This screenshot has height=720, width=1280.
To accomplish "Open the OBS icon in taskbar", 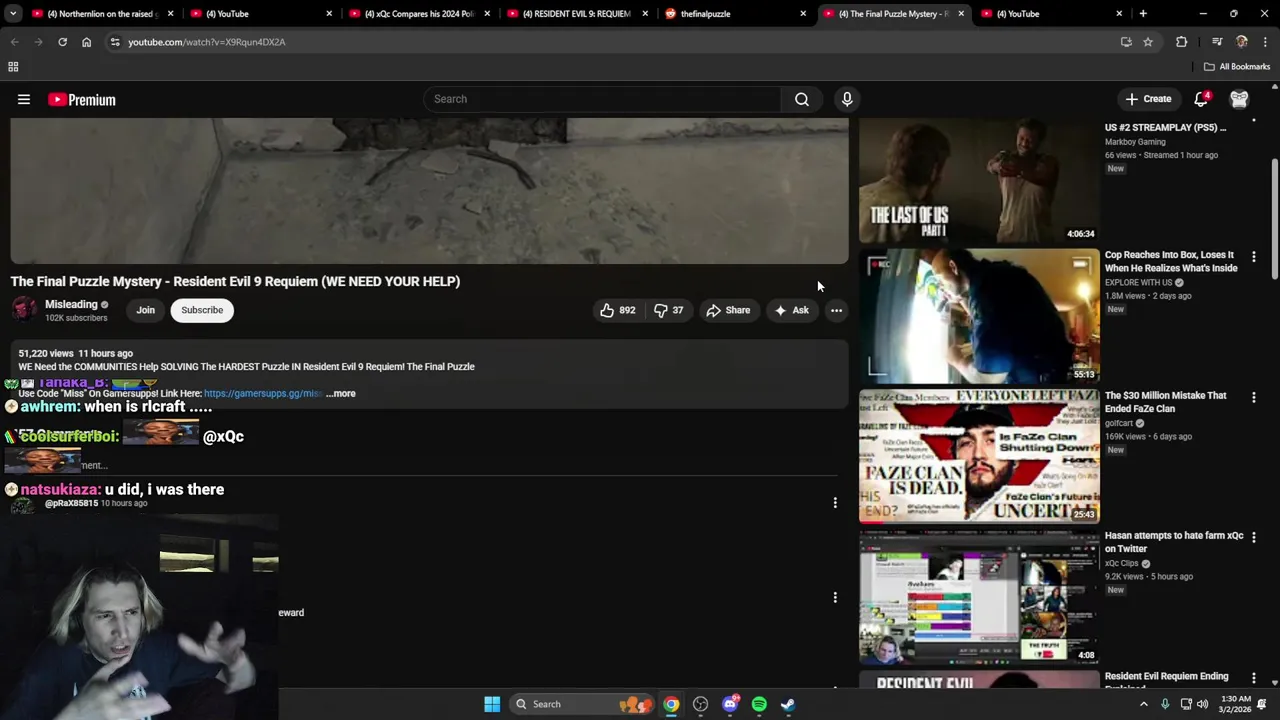I will click(x=701, y=704).
